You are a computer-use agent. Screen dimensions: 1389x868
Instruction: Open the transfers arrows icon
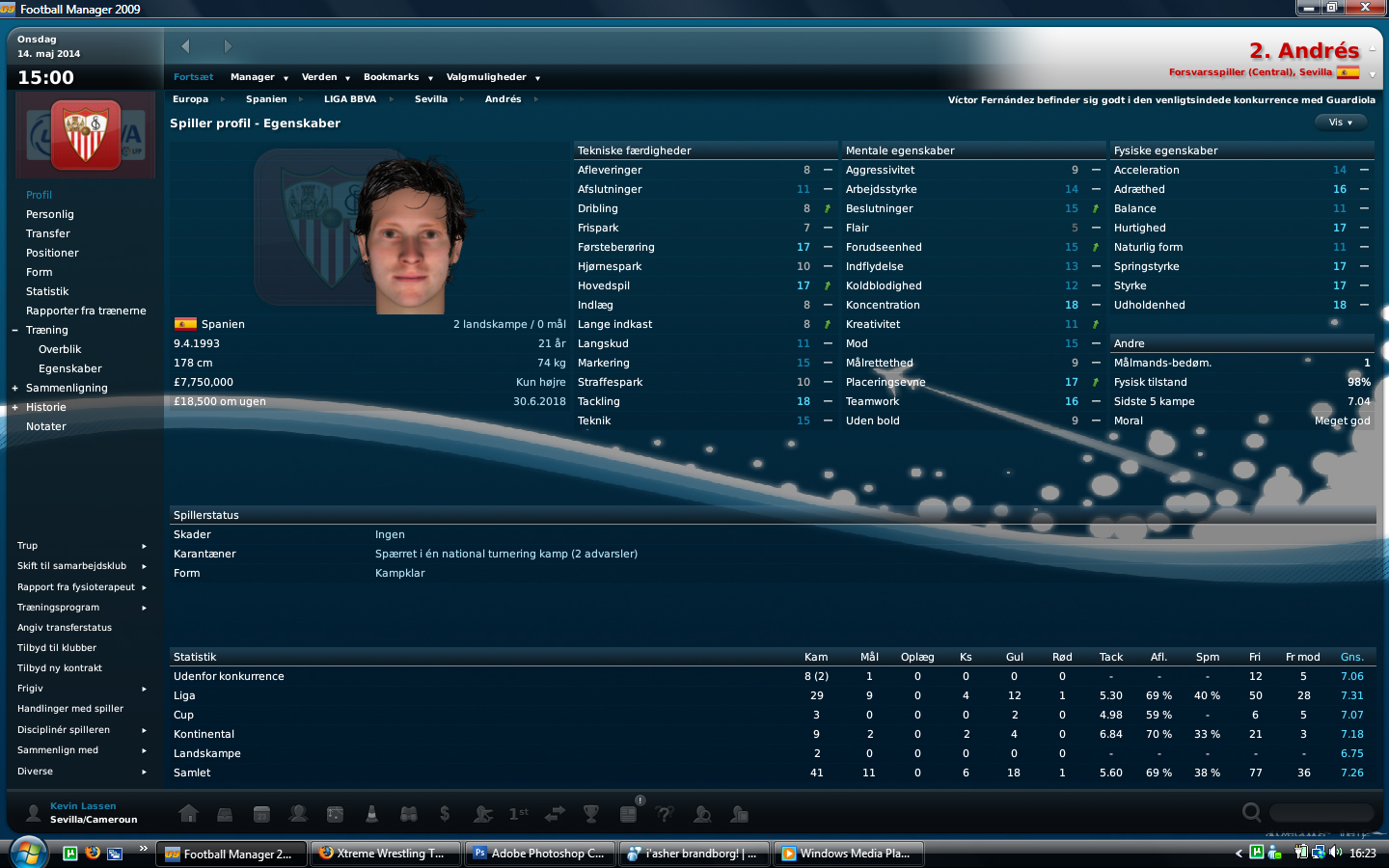[x=555, y=814]
